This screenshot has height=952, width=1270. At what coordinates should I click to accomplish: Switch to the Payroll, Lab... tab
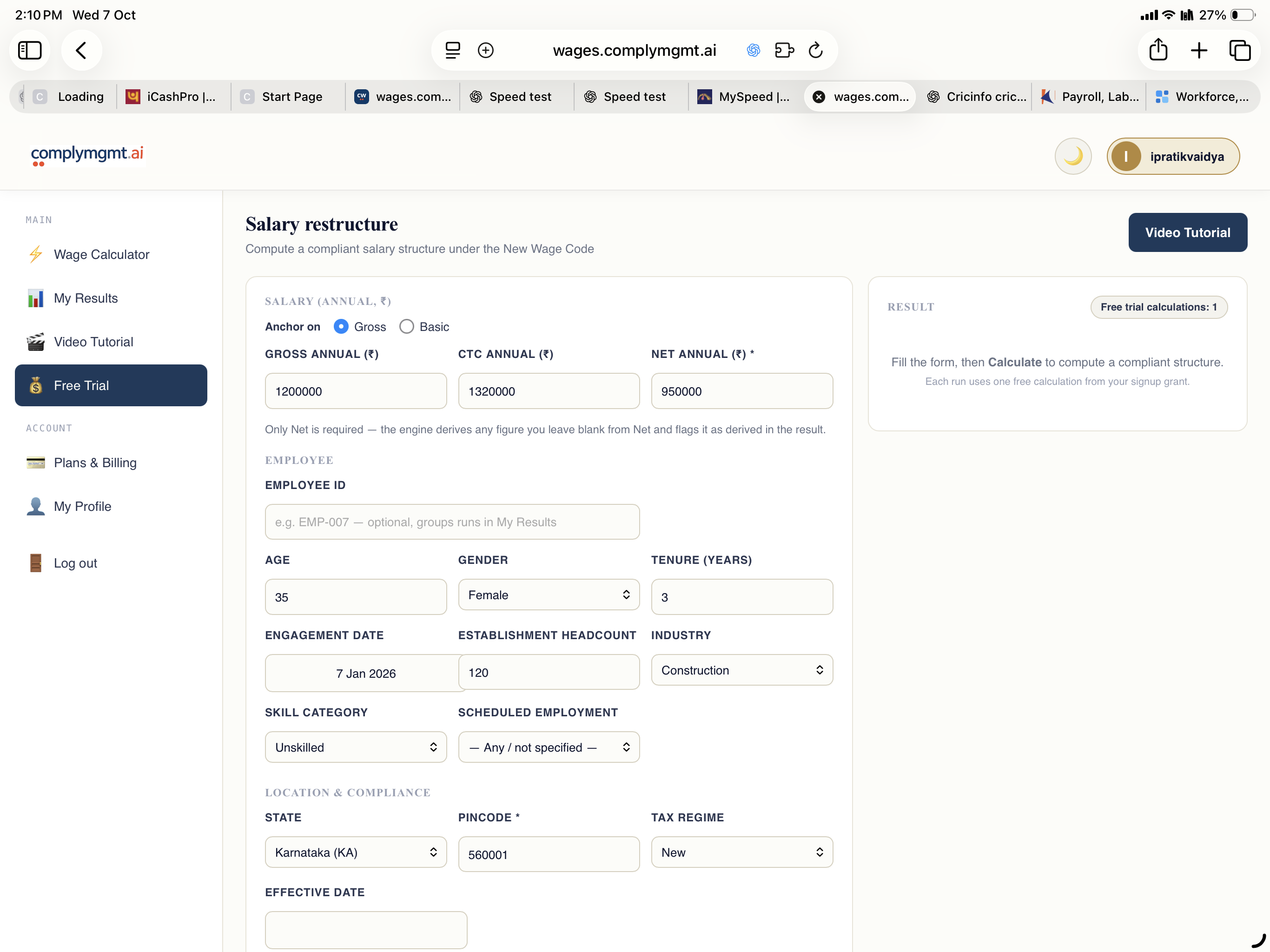click(x=1090, y=97)
